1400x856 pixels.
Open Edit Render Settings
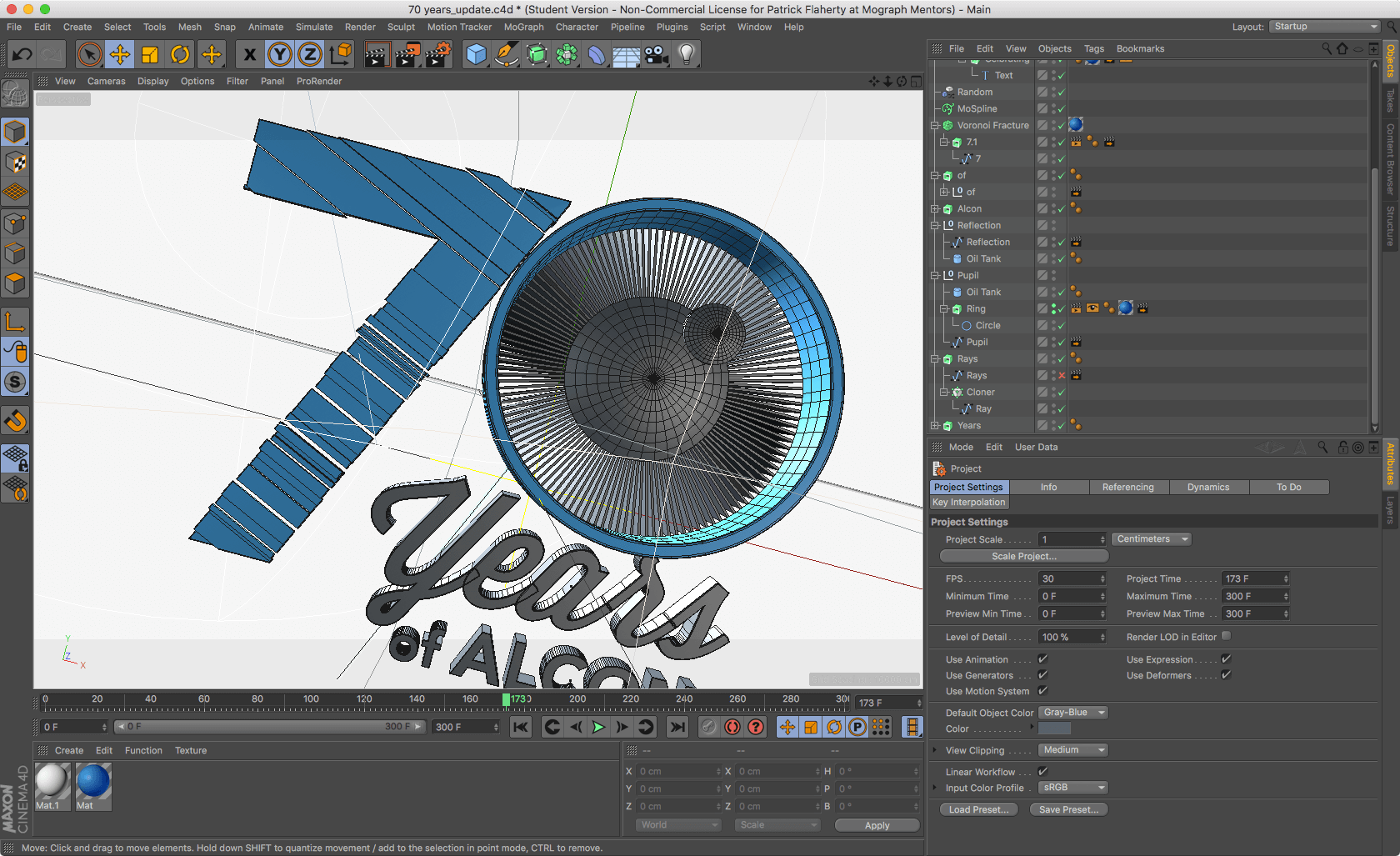click(x=438, y=55)
